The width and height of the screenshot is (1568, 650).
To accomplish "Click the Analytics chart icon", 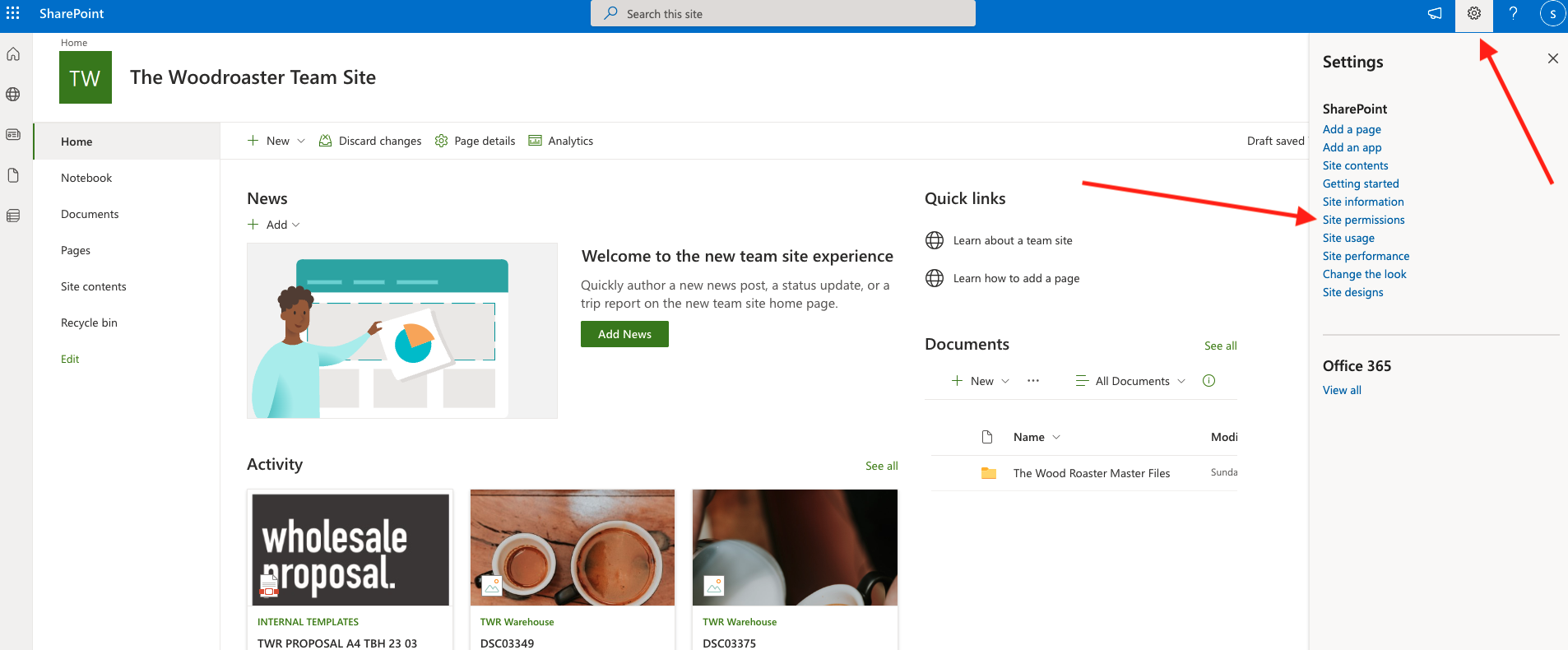I will [535, 141].
